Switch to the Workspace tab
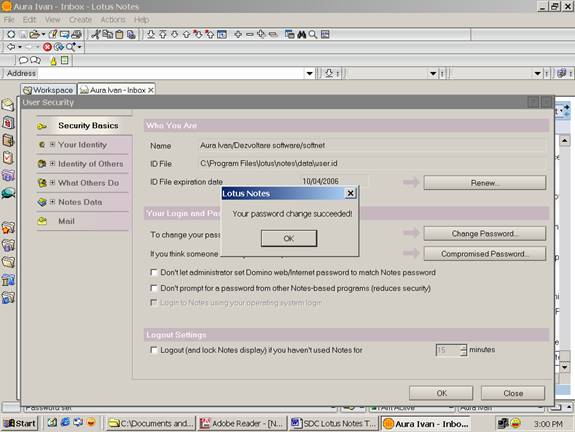 click(x=48, y=90)
